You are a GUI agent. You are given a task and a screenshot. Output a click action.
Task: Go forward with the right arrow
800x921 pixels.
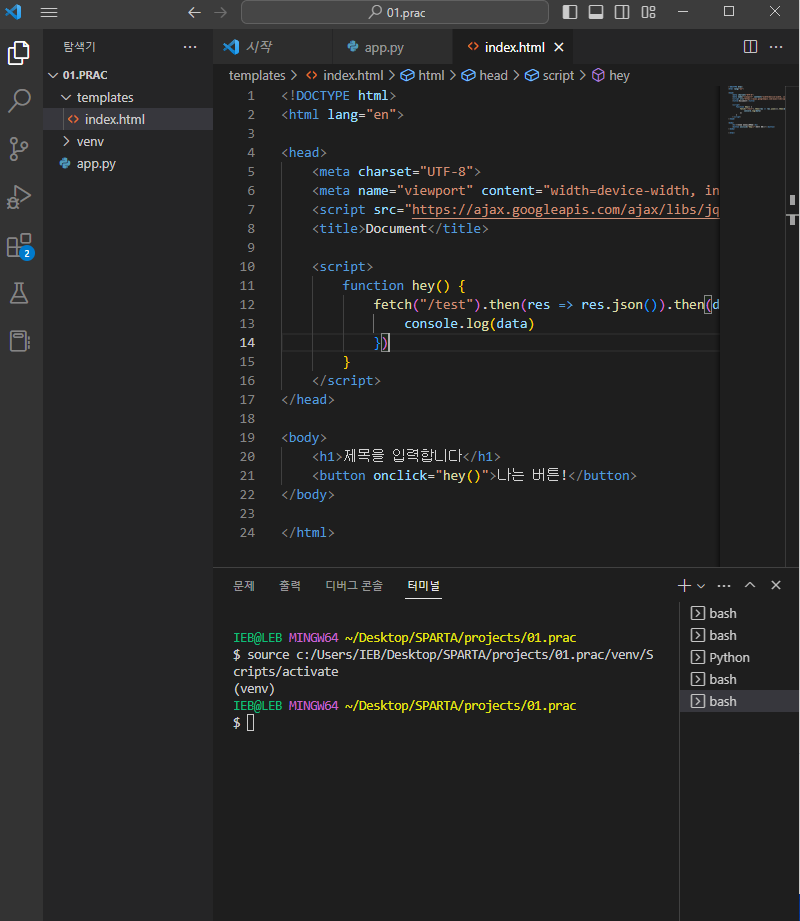point(220,12)
